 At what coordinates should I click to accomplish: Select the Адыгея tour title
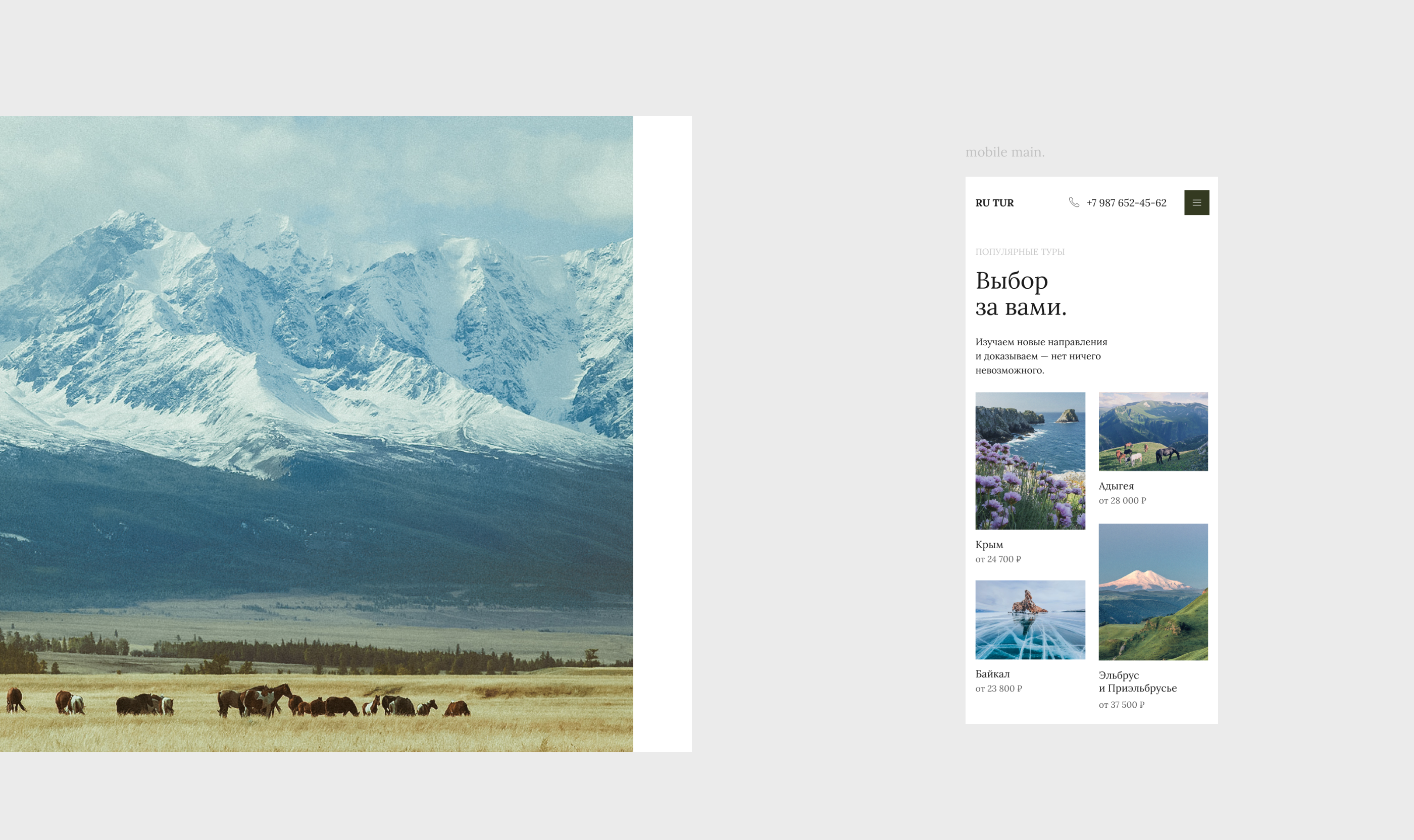click(x=1116, y=486)
